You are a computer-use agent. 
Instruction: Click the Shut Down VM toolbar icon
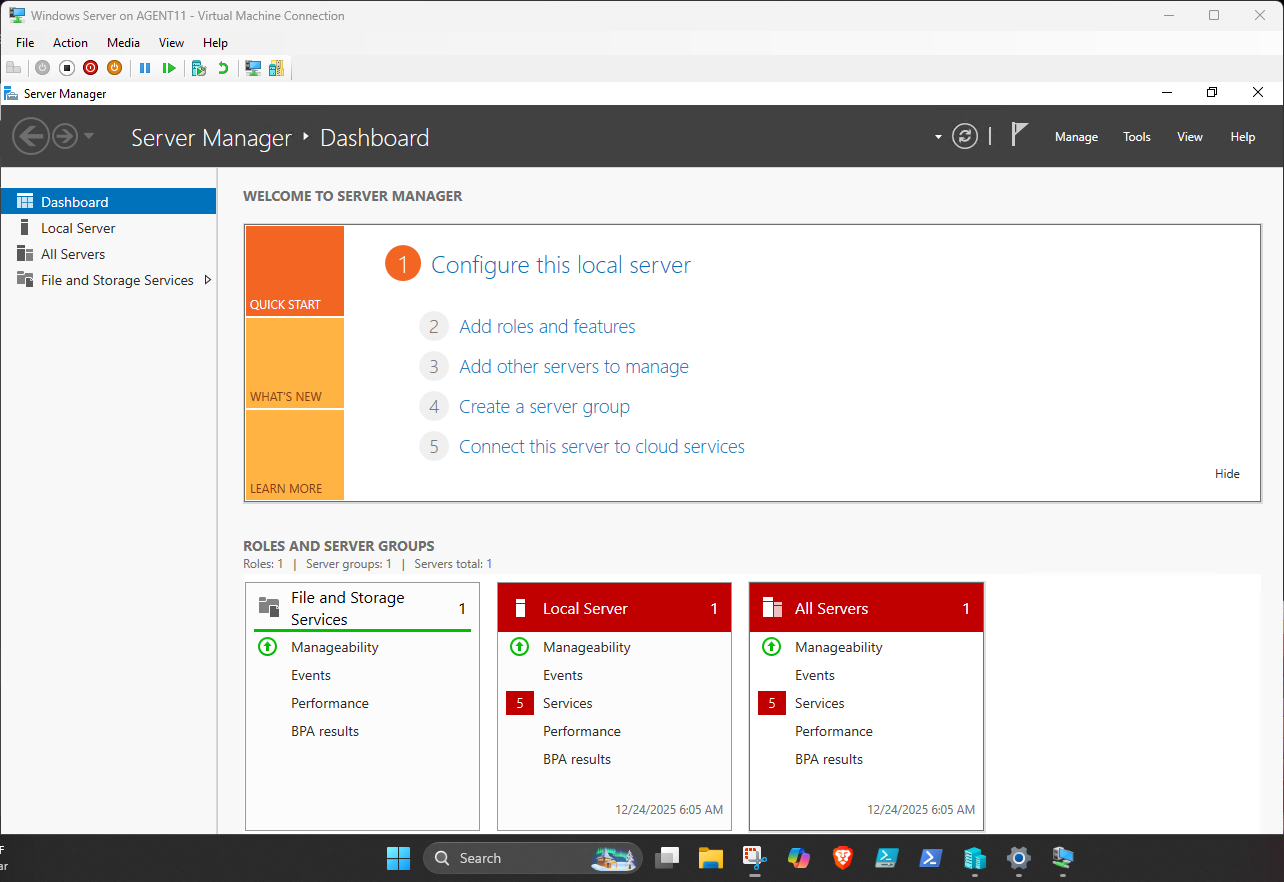tap(115, 68)
